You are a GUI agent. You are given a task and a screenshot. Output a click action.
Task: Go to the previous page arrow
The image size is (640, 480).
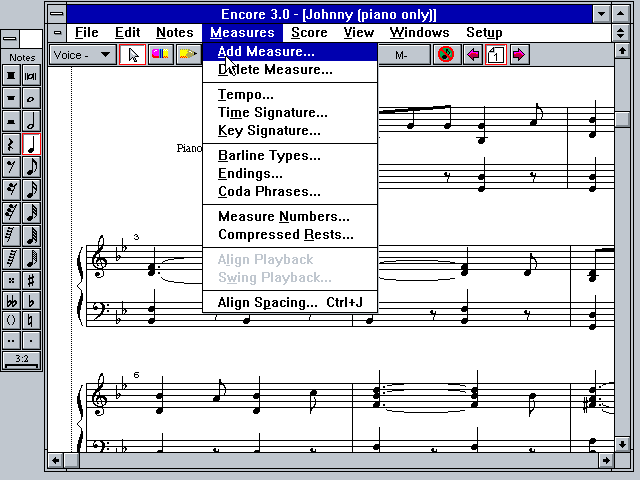(473, 55)
